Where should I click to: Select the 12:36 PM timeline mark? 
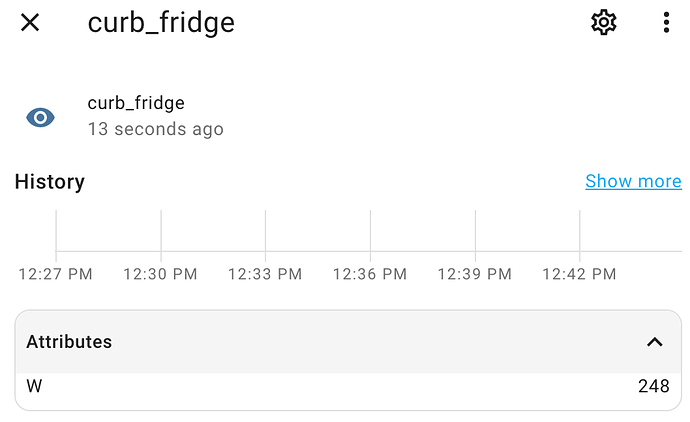coord(370,274)
